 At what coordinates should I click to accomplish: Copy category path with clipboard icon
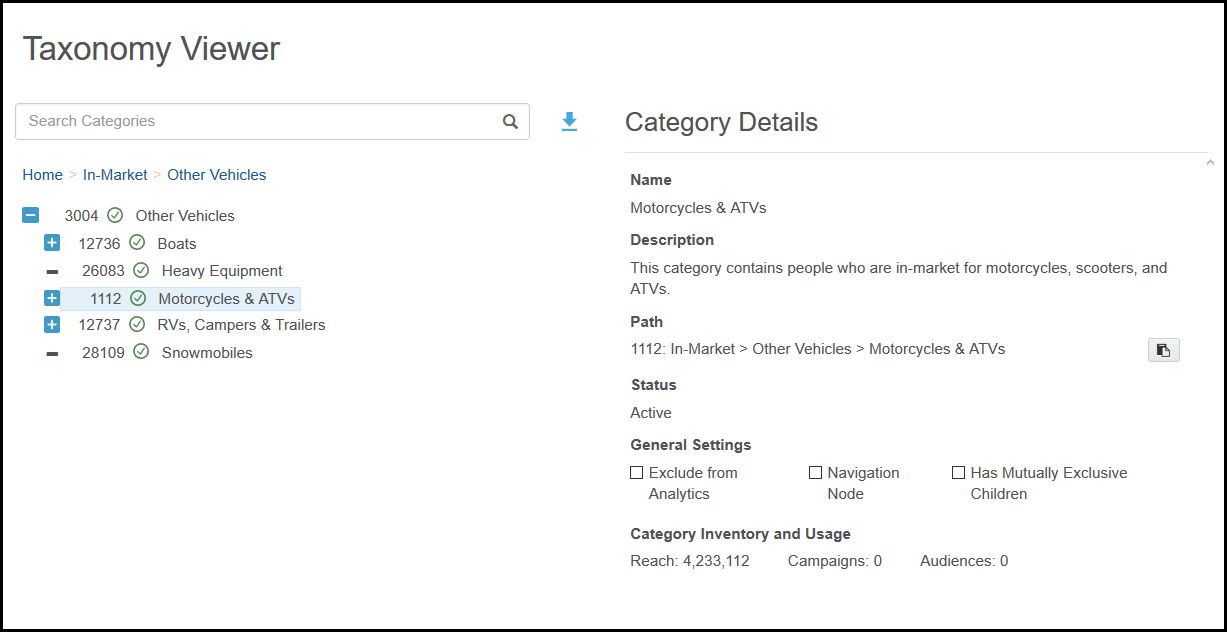[x=1163, y=349]
